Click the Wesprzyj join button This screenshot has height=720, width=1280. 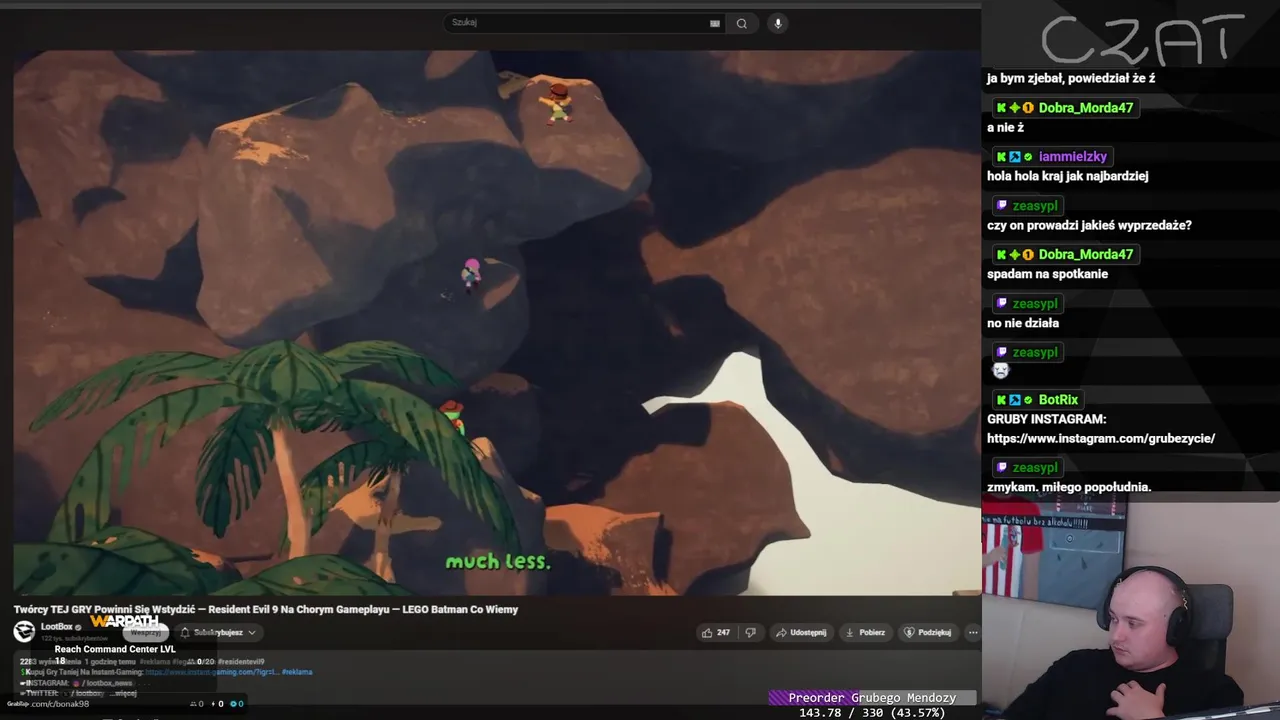[x=145, y=632]
